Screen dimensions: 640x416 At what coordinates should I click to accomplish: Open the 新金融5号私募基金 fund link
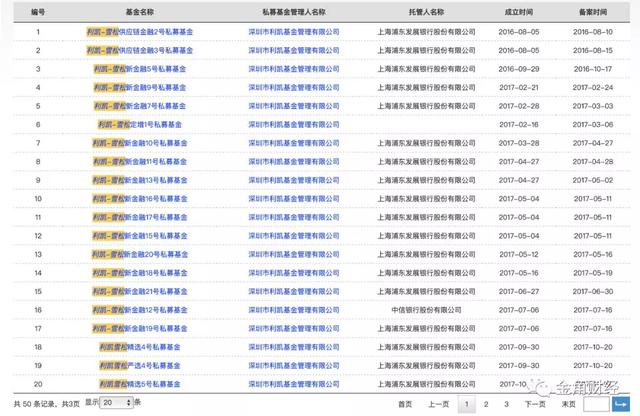(140, 69)
